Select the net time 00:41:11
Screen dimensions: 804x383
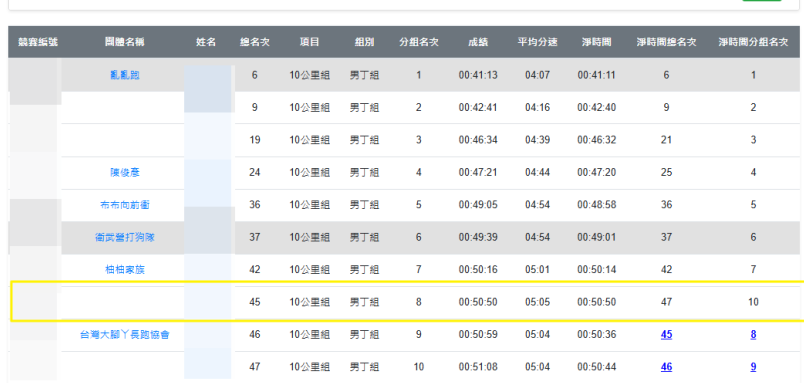tap(596, 75)
